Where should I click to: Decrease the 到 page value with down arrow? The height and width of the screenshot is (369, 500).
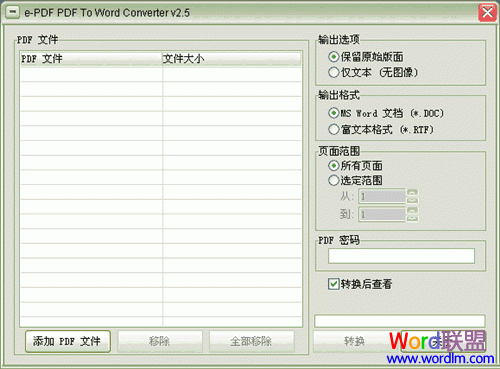click(x=412, y=218)
